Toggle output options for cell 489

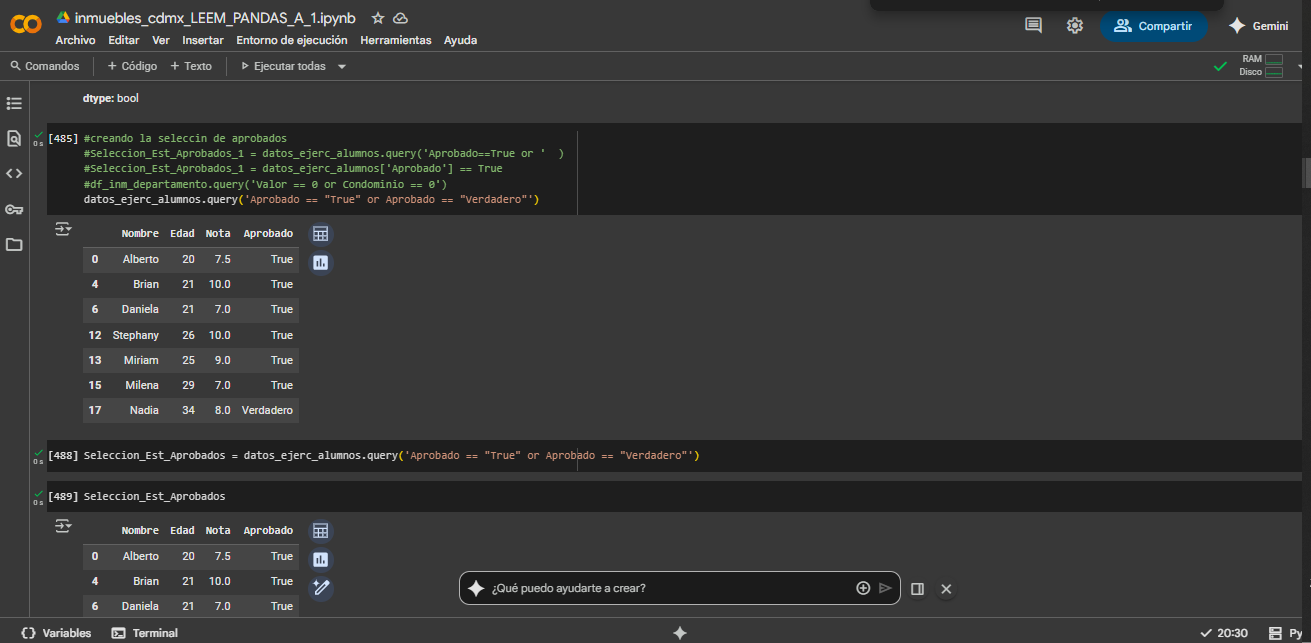[x=63, y=525]
